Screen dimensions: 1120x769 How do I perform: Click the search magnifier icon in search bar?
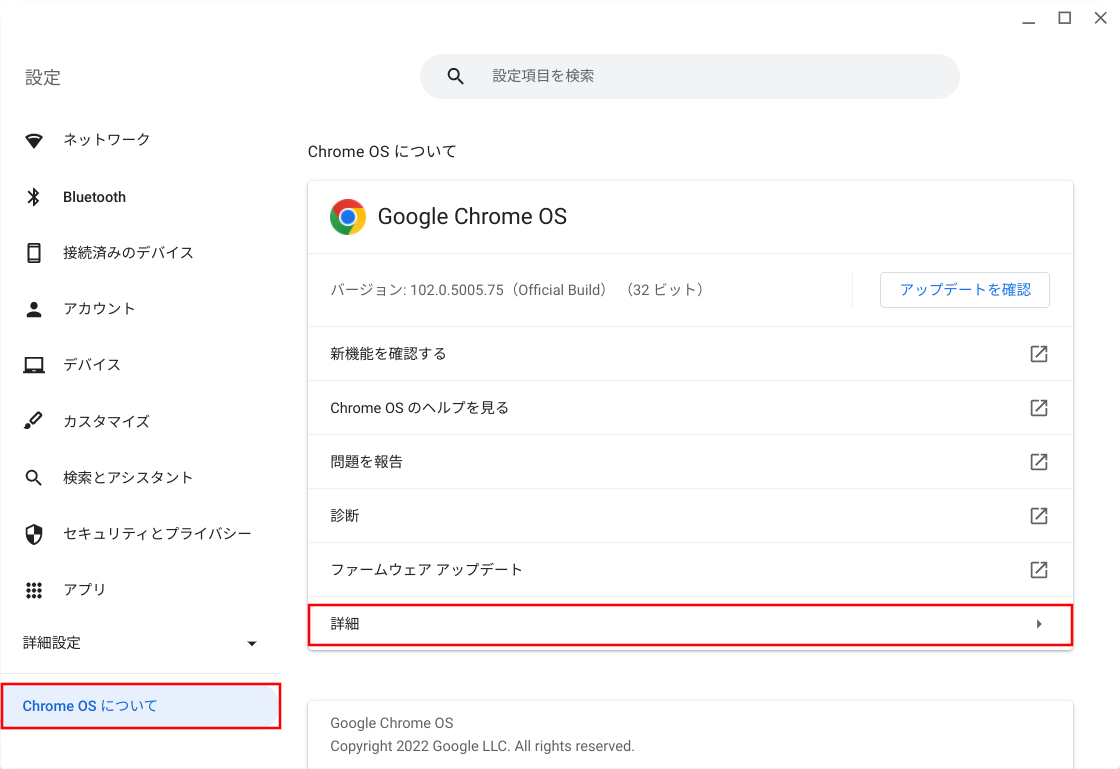[456, 76]
